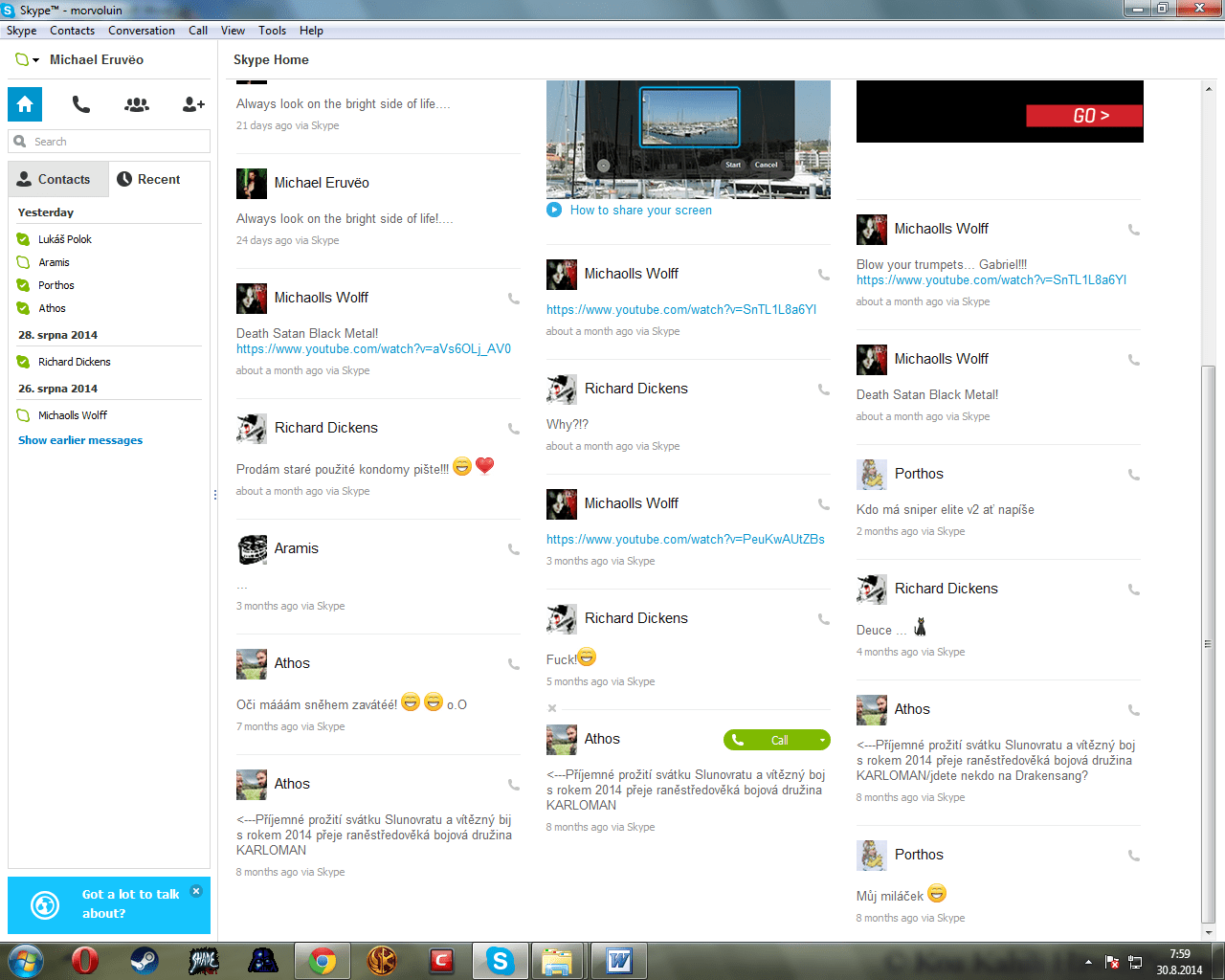Open the Skype Home icon
The height and width of the screenshot is (980, 1225).
click(x=25, y=104)
